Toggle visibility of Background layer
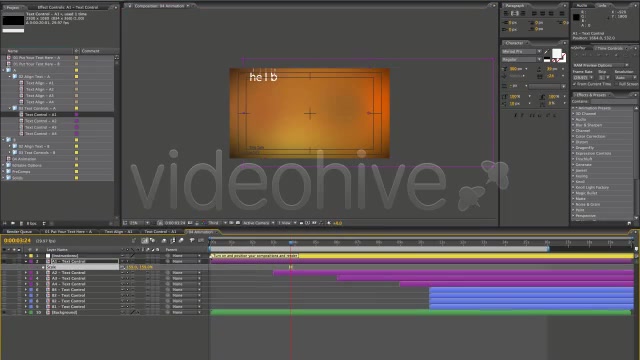 click(4, 312)
